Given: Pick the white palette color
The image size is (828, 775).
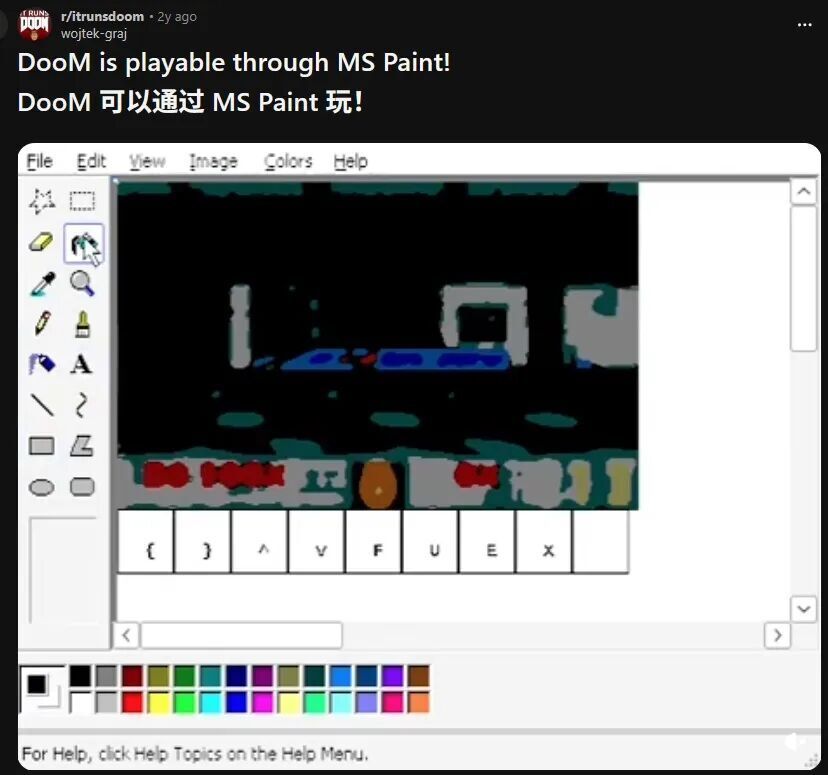Looking at the screenshot, I should [80, 702].
